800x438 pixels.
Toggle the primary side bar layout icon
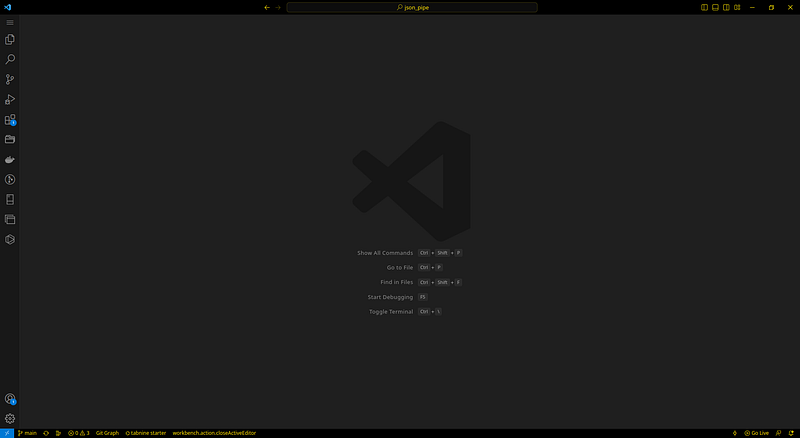pyautogui.click(x=704, y=7)
